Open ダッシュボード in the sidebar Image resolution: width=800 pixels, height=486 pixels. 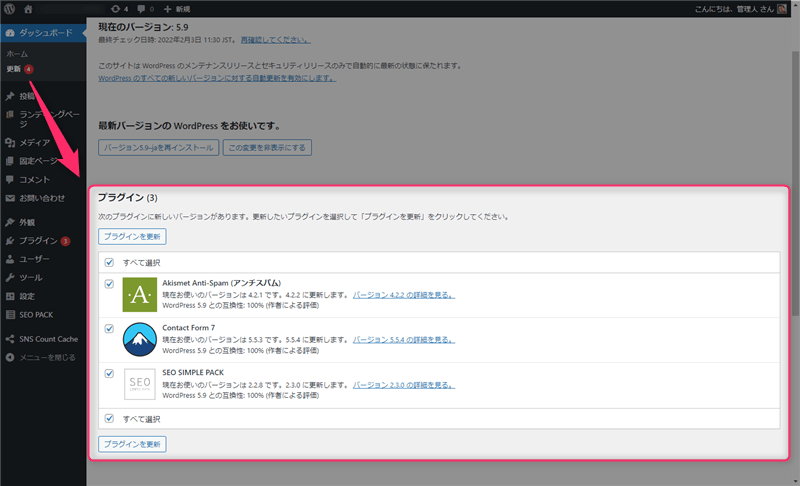(43, 33)
